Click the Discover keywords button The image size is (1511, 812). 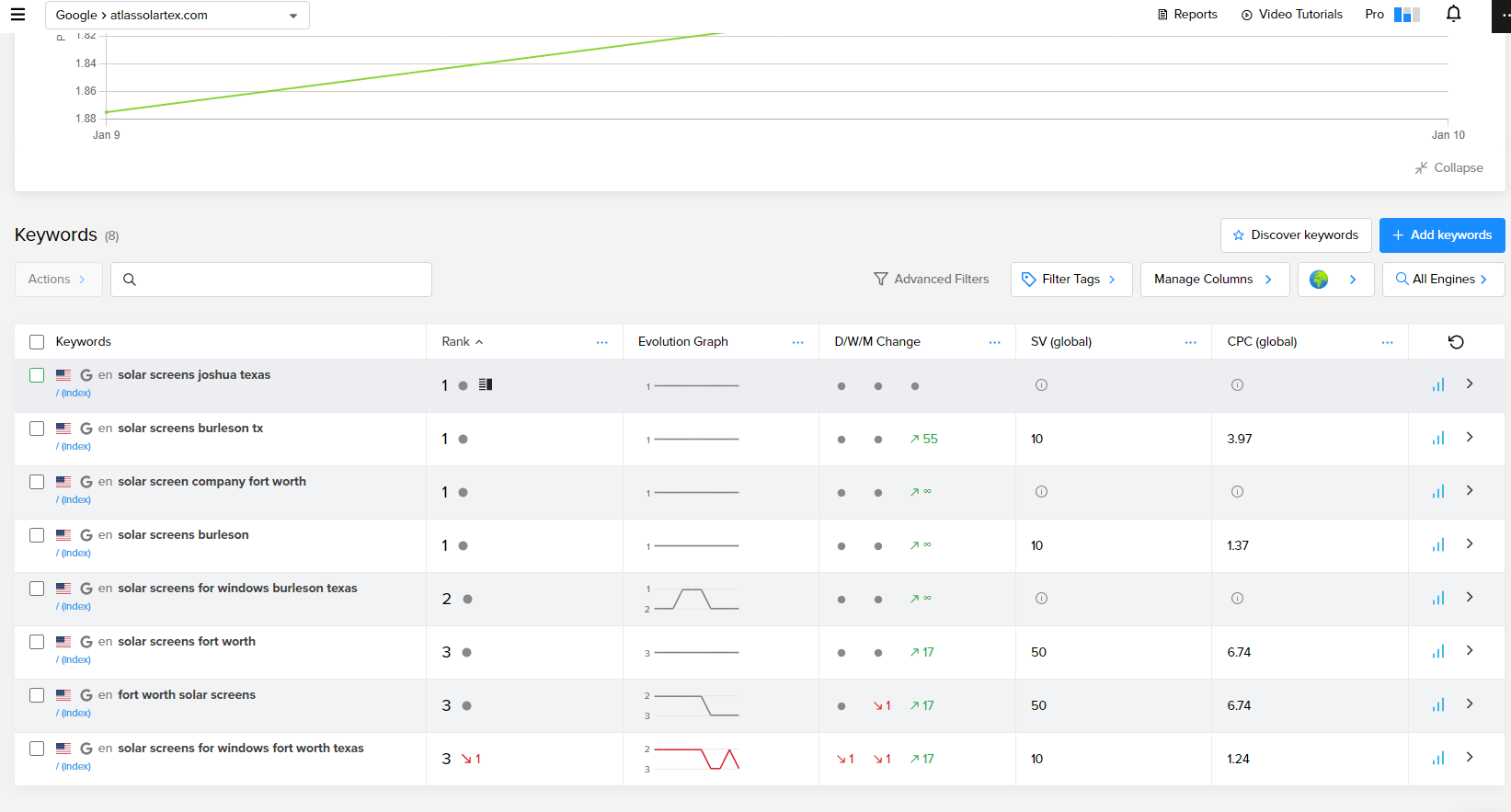(1295, 235)
